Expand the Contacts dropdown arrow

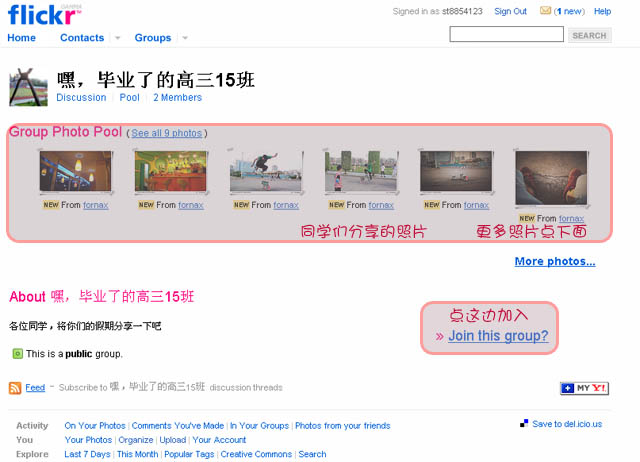coord(118,38)
